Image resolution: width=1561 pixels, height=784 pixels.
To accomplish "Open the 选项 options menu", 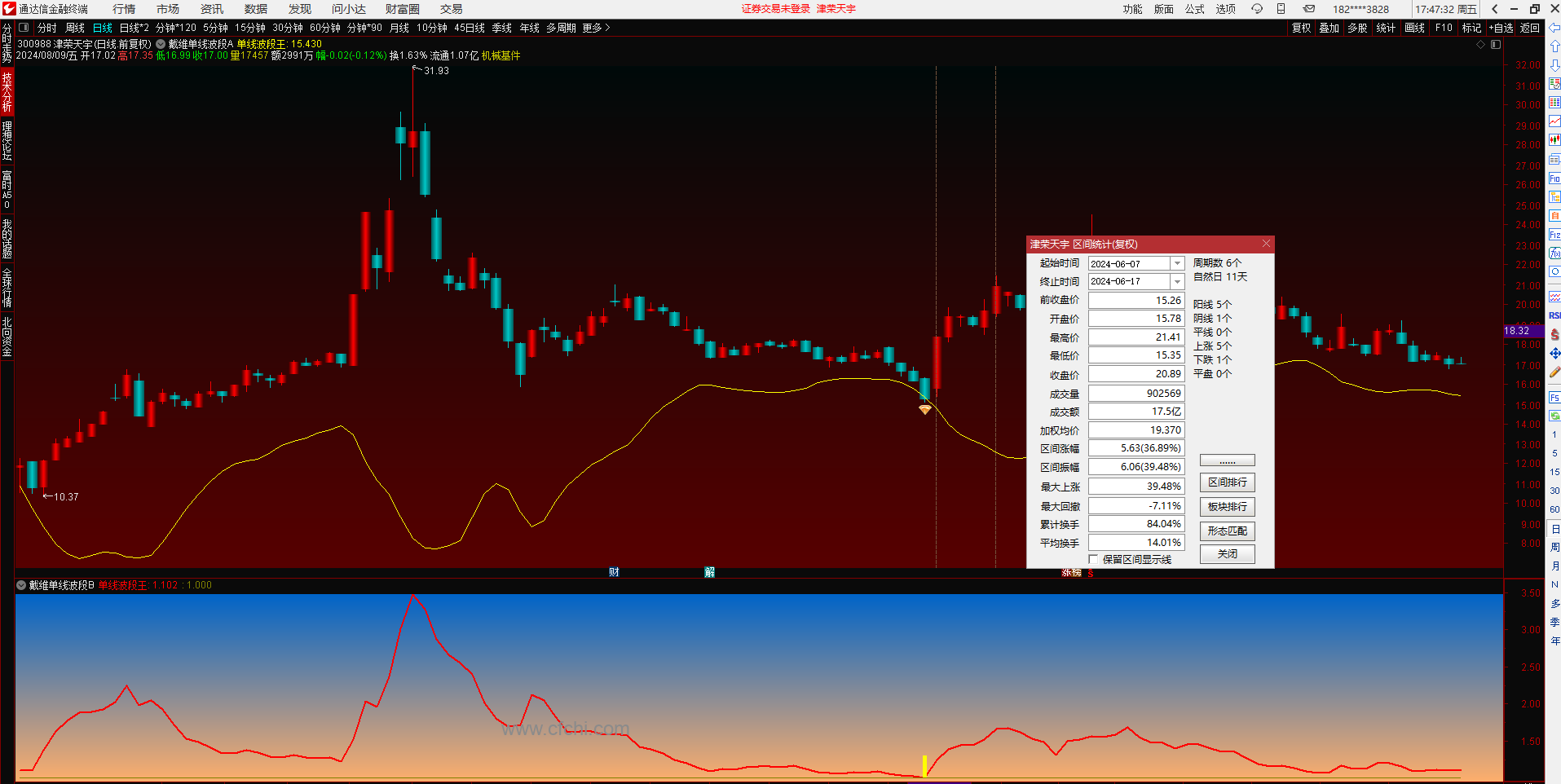I will point(1226,9).
